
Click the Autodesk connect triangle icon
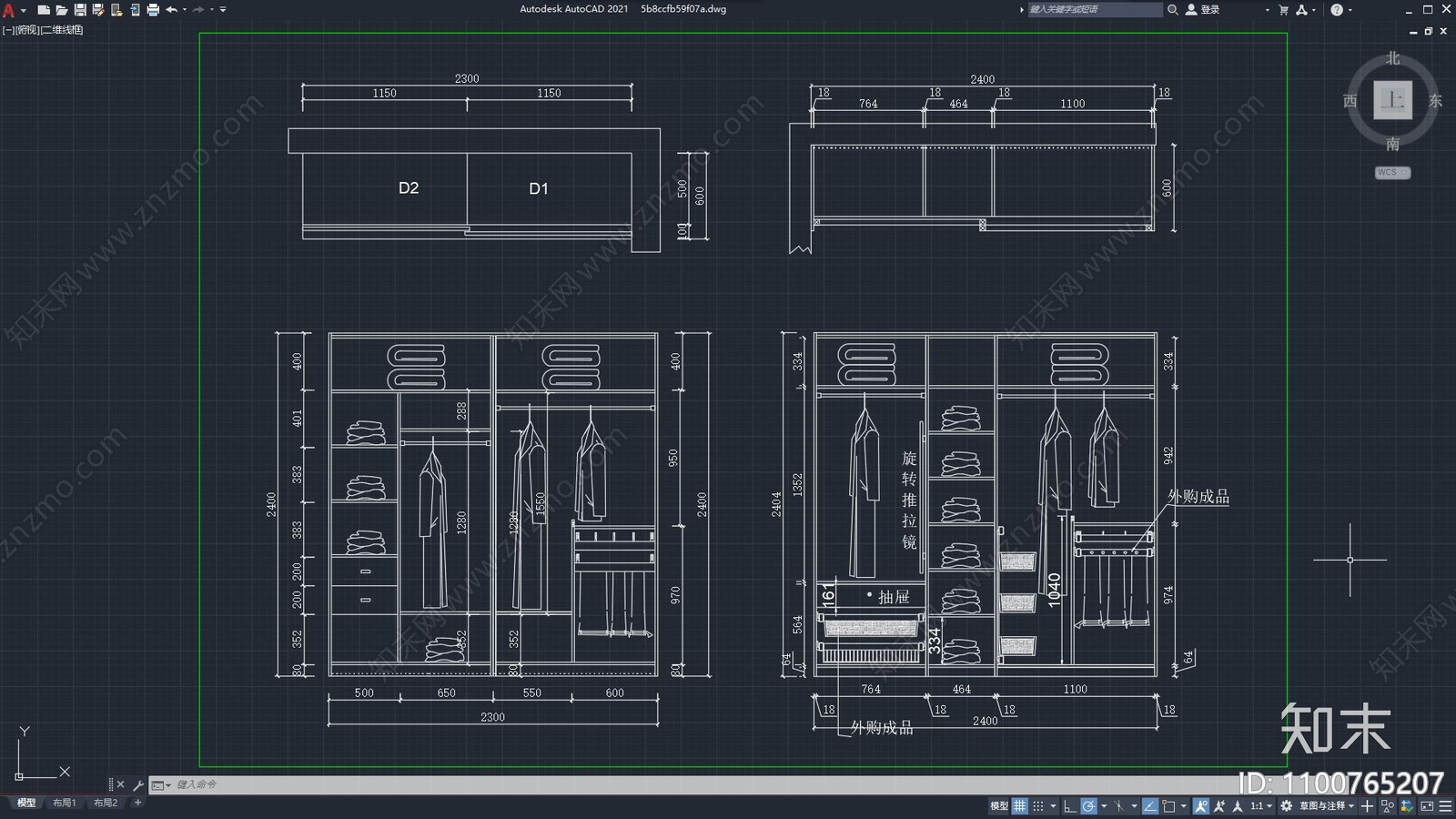point(1302,10)
